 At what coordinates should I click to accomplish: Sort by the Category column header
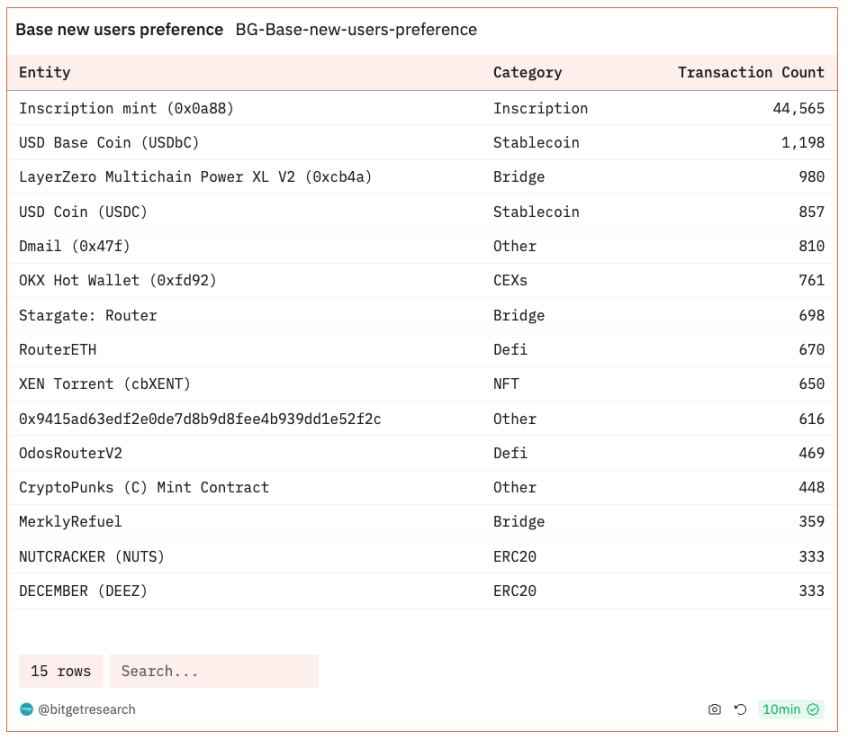527,72
